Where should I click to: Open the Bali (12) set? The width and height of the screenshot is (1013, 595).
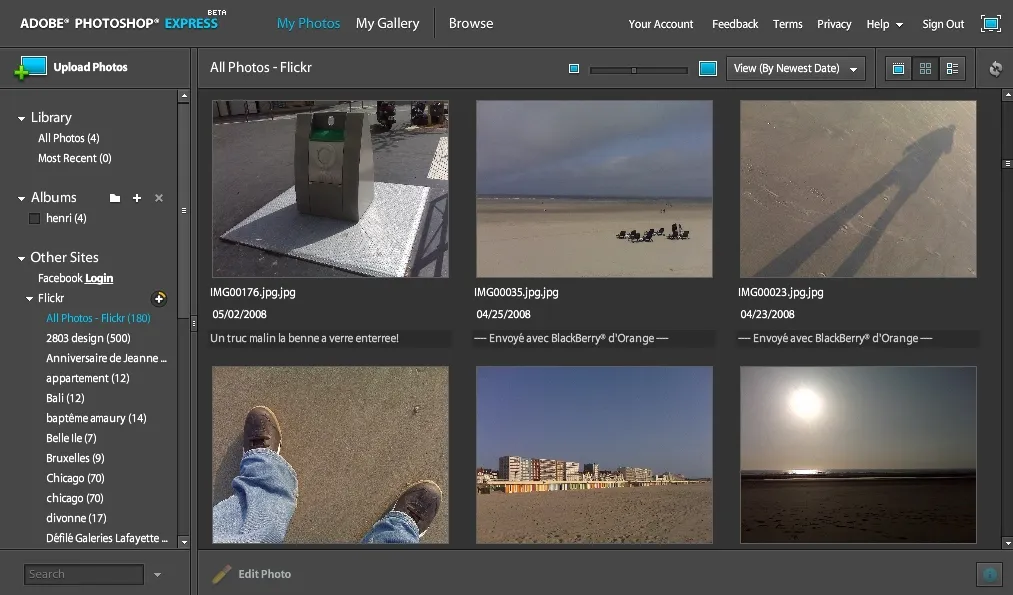(x=65, y=399)
